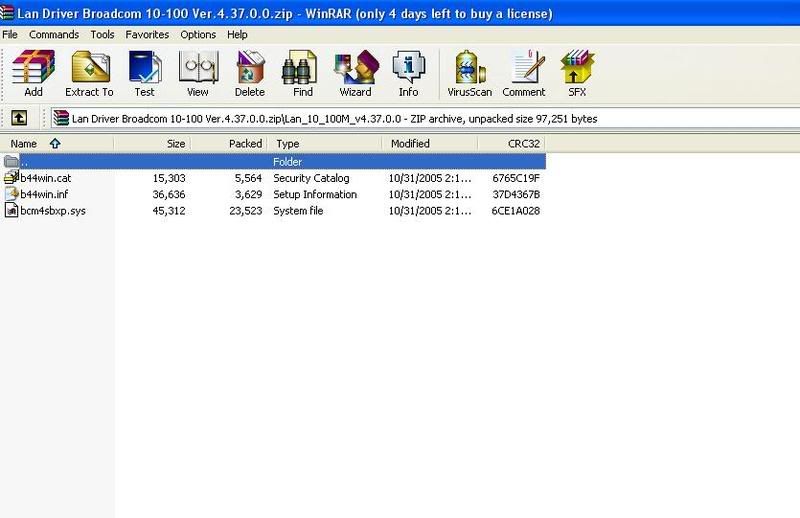This screenshot has width=800, height=518.
Task: Click the modified date of b44win.cat
Action: (430, 178)
